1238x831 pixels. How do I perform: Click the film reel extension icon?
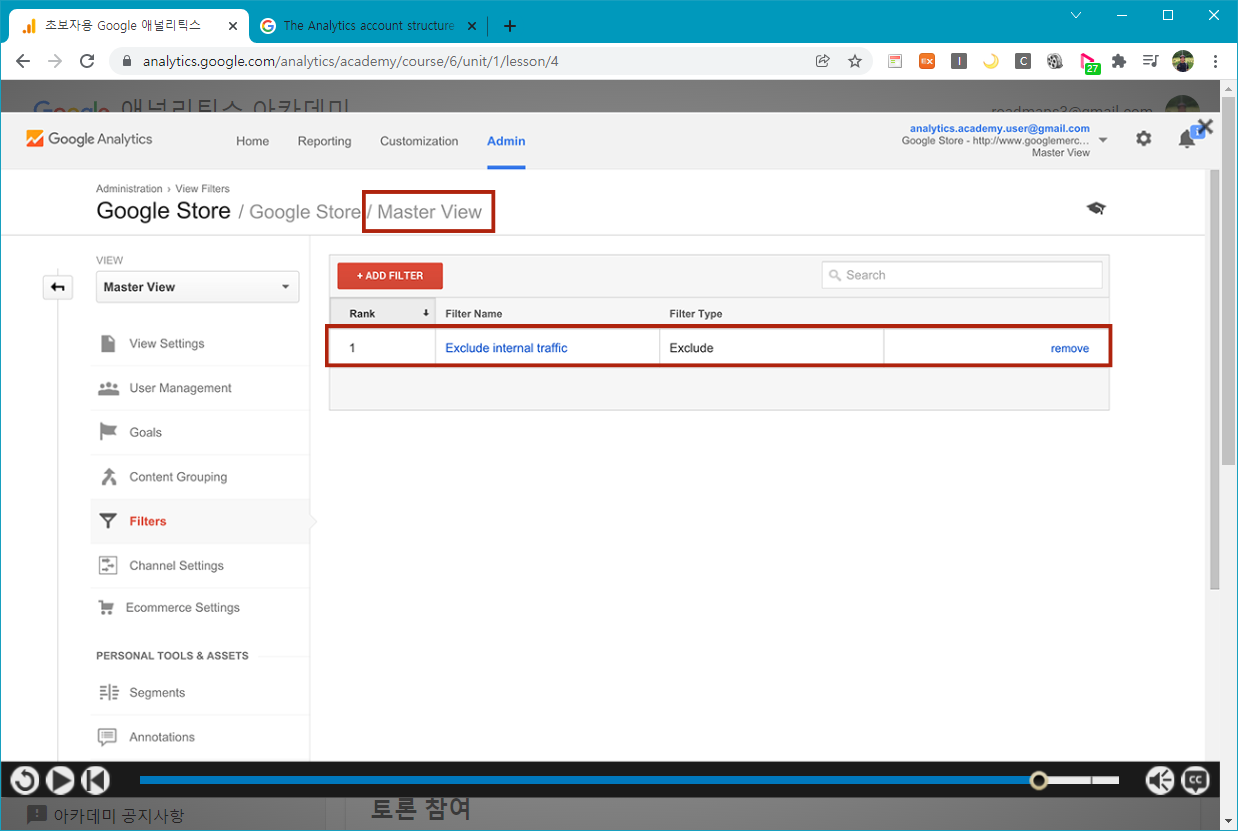pos(1055,61)
